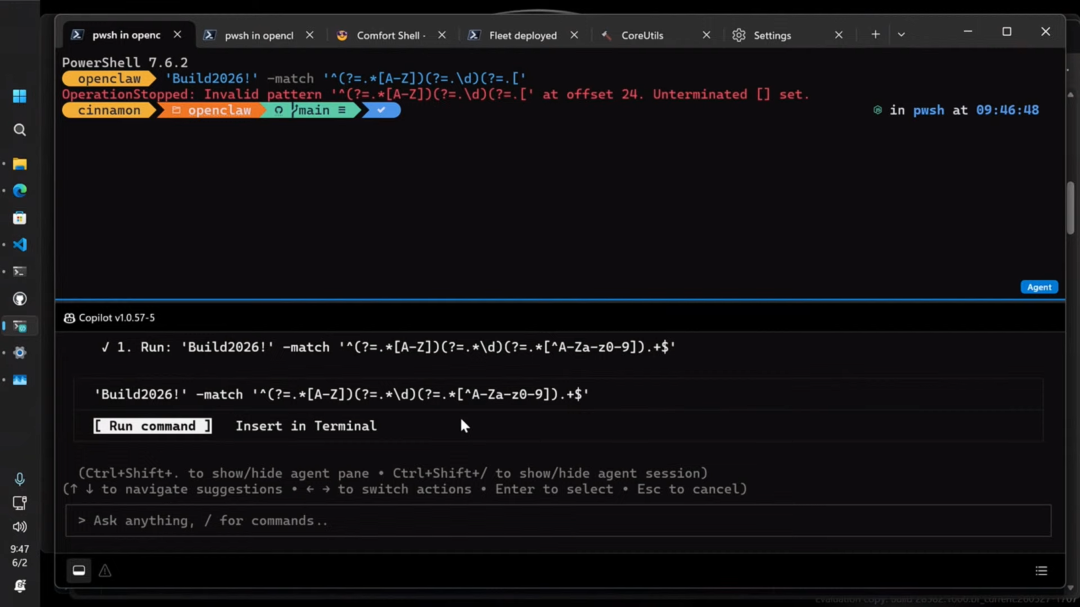
Task: Switch to the Settings tab
Action: [772, 35]
